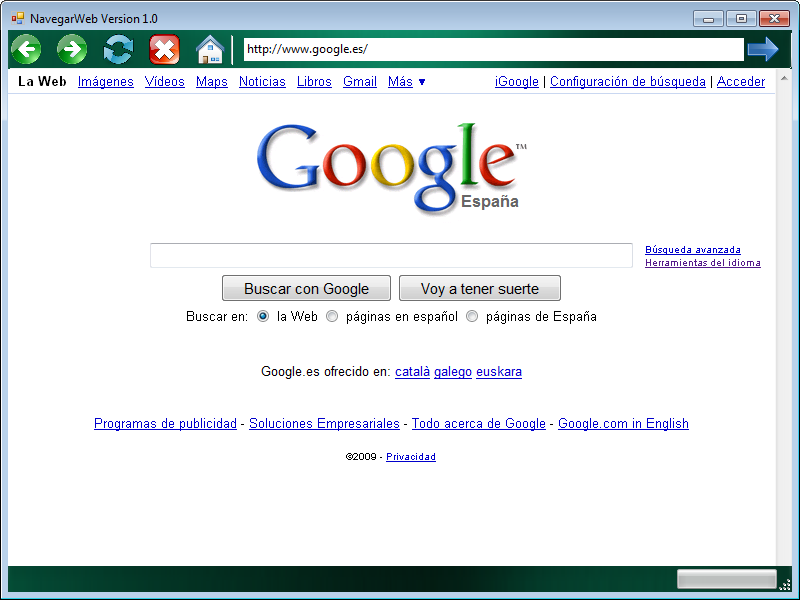The height and width of the screenshot is (600, 800).
Task: Minimize the NavegarWeb window
Action: 708,18
